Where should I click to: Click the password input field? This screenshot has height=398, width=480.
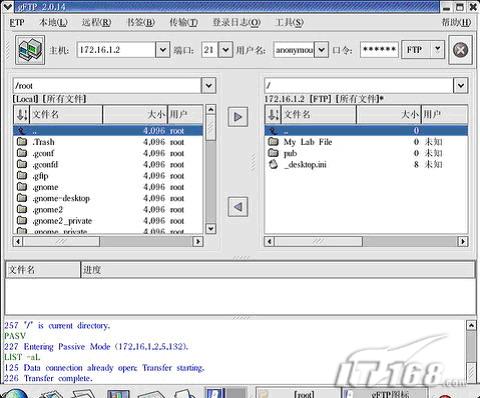379,50
